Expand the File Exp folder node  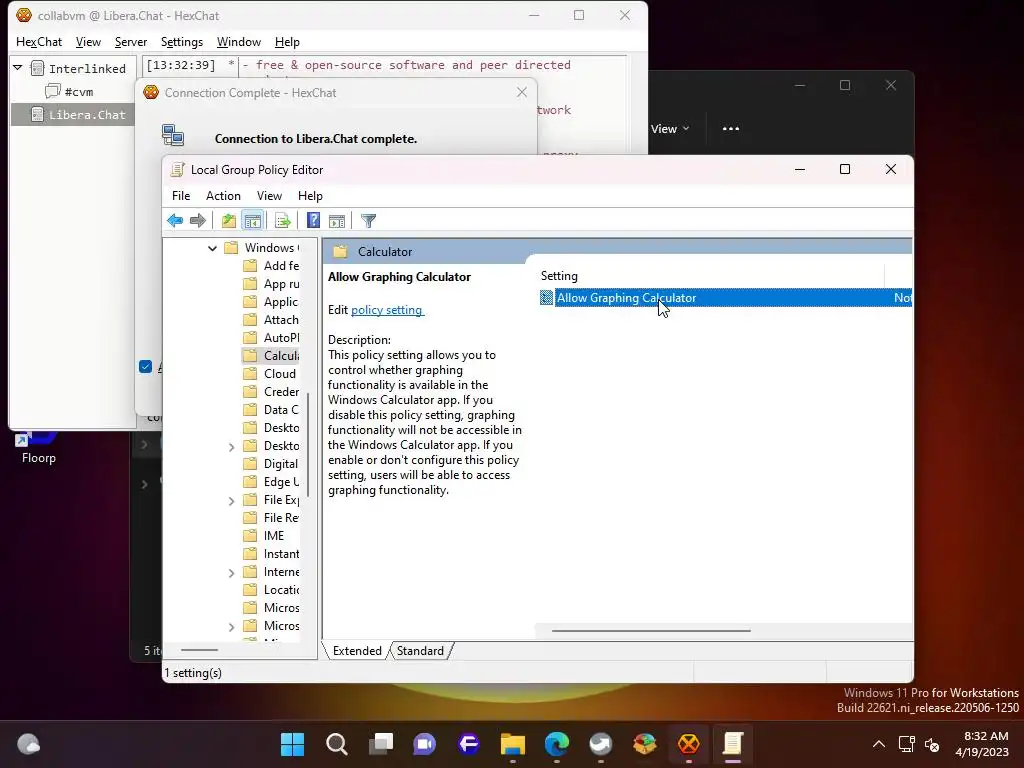pos(231,501)
